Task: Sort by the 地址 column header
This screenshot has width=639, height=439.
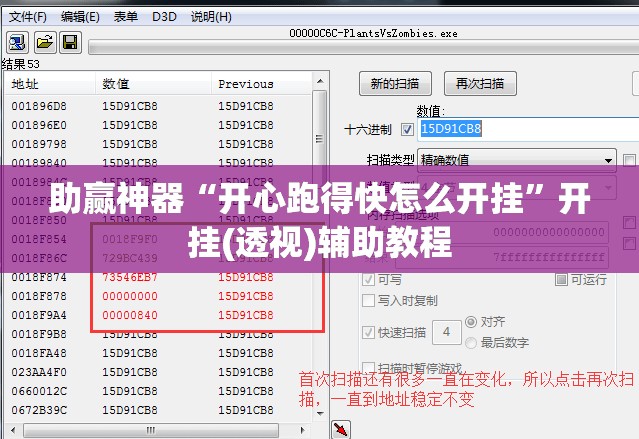Action: pos(50,84)
